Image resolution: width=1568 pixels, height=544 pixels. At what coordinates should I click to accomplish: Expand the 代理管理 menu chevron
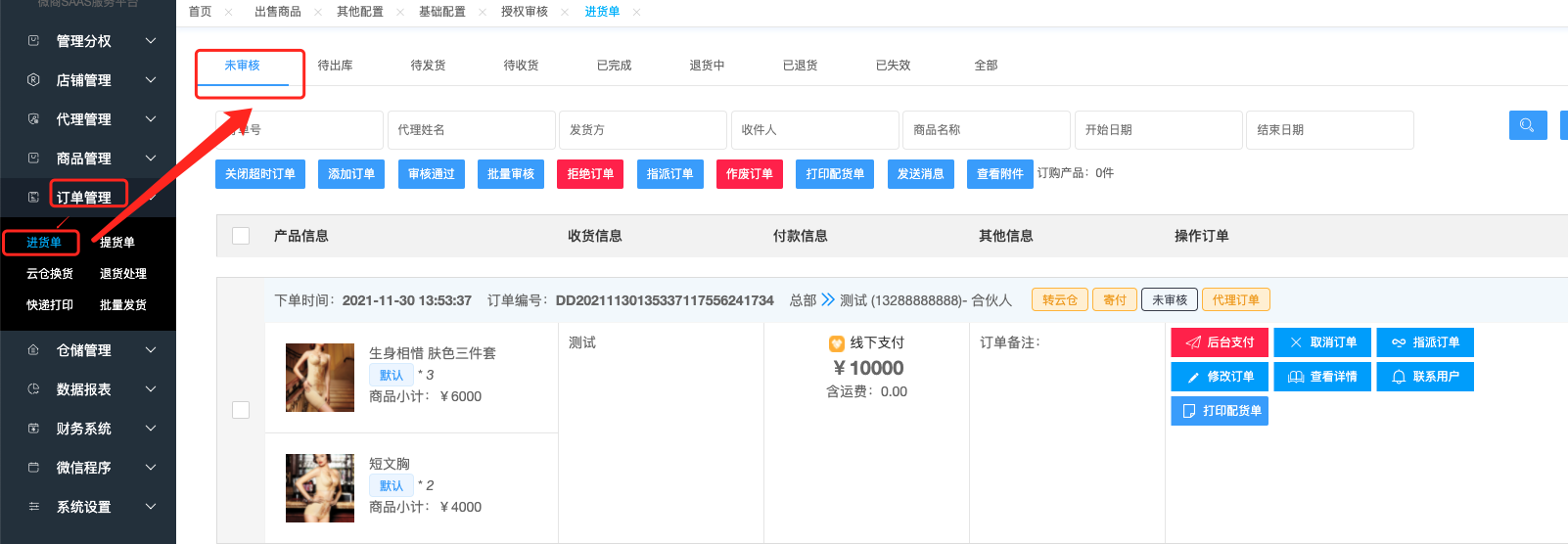(151, 119)
